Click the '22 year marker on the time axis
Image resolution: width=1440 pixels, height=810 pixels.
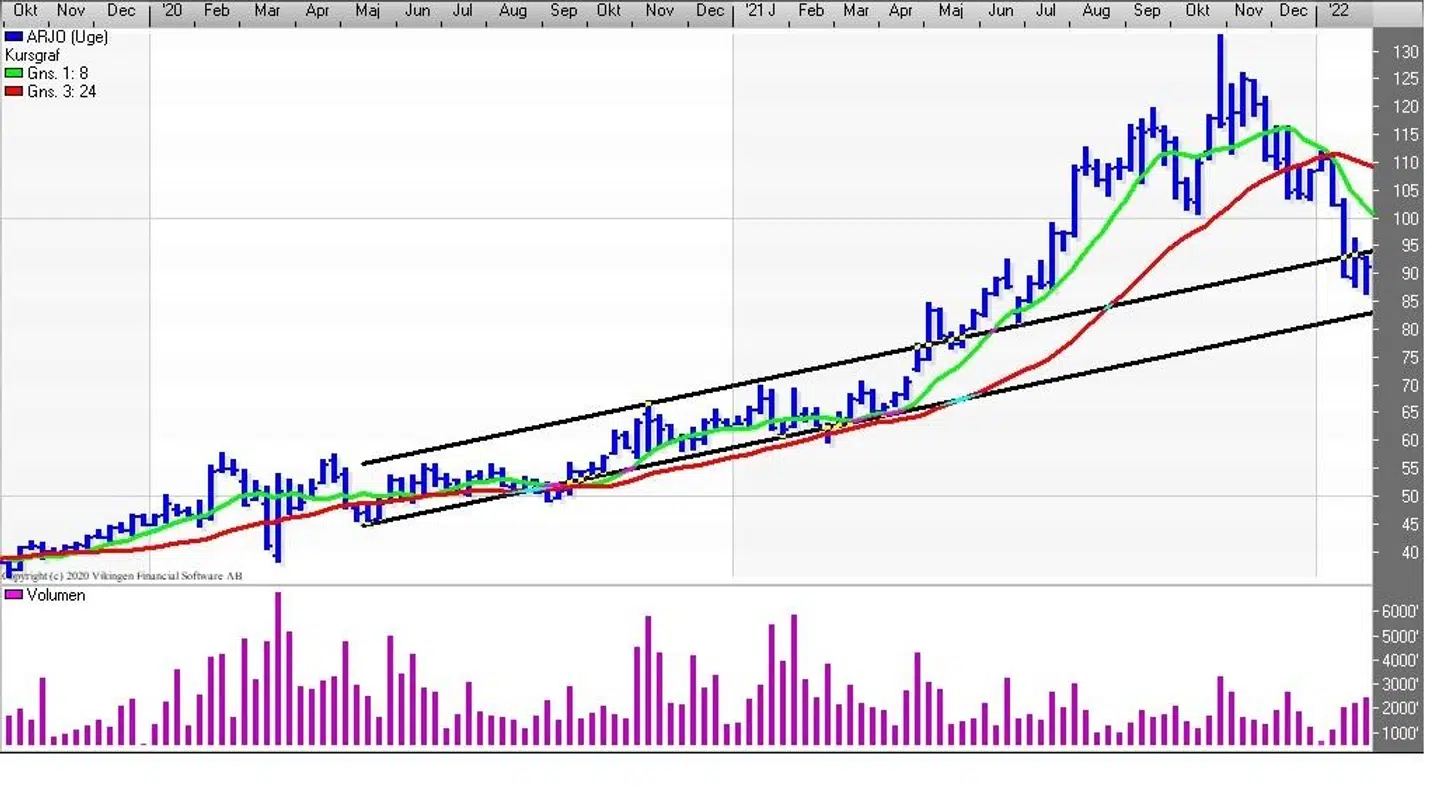click(1336, 11)
